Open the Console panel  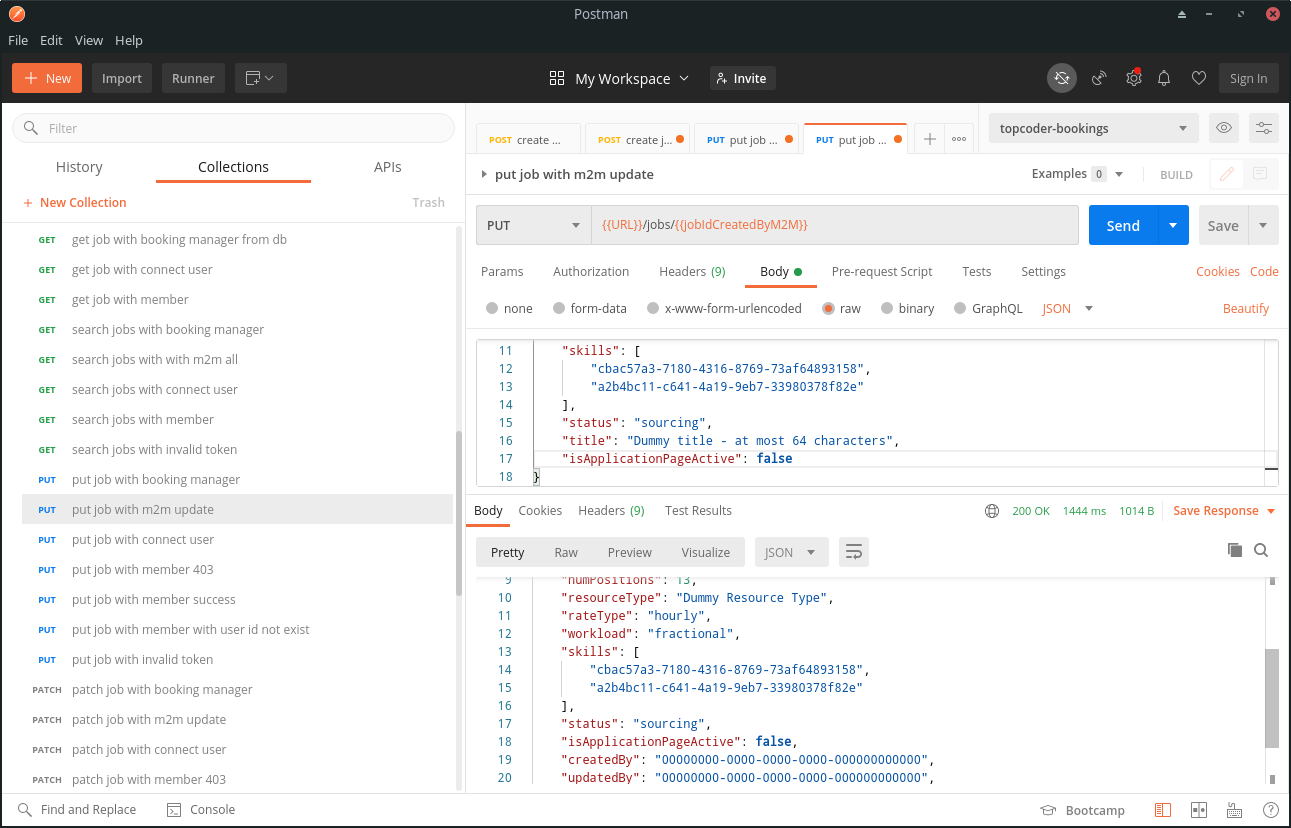[x=201, y=810]
